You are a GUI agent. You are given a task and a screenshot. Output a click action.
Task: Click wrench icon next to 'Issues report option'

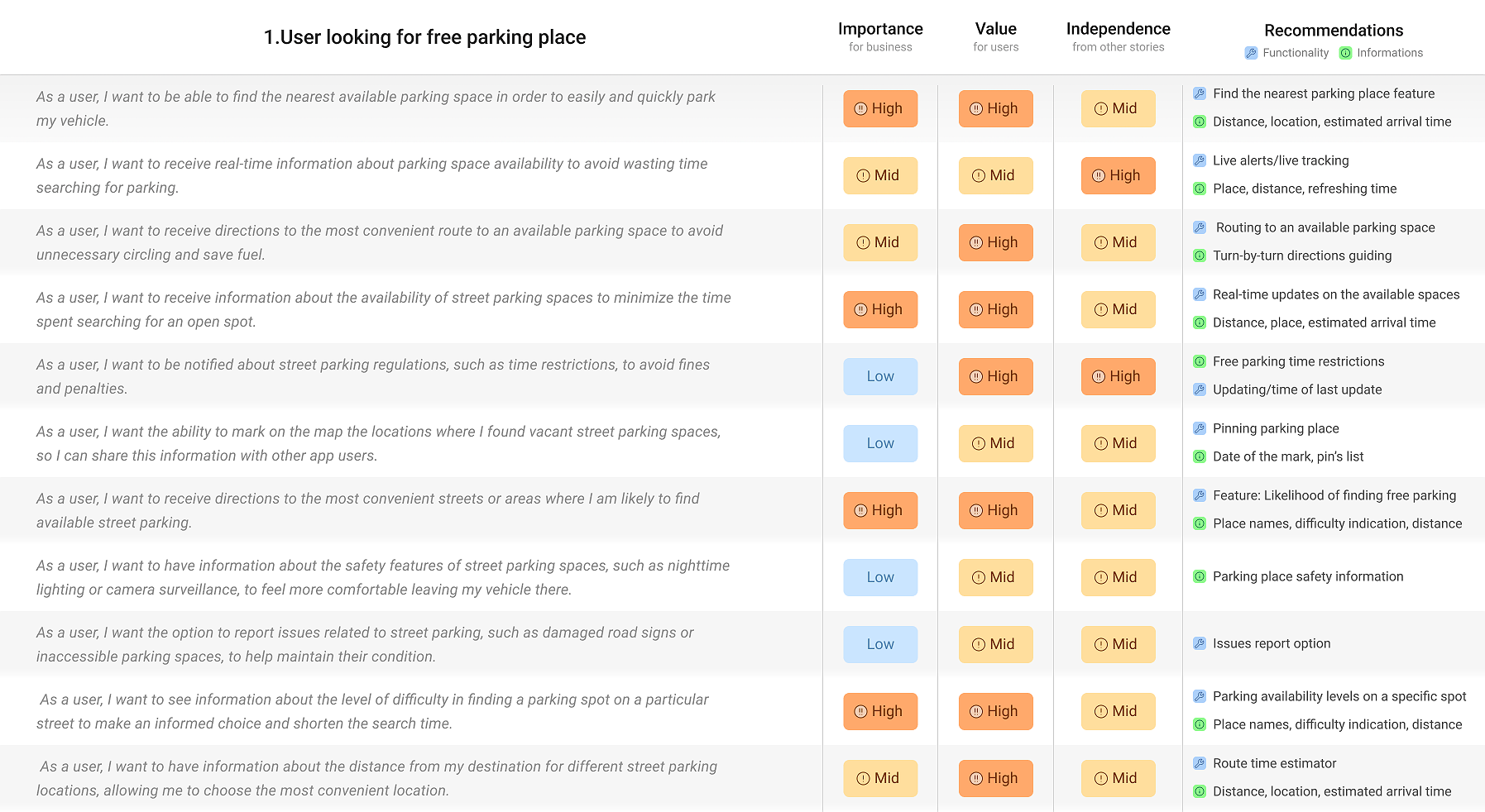1200,643
